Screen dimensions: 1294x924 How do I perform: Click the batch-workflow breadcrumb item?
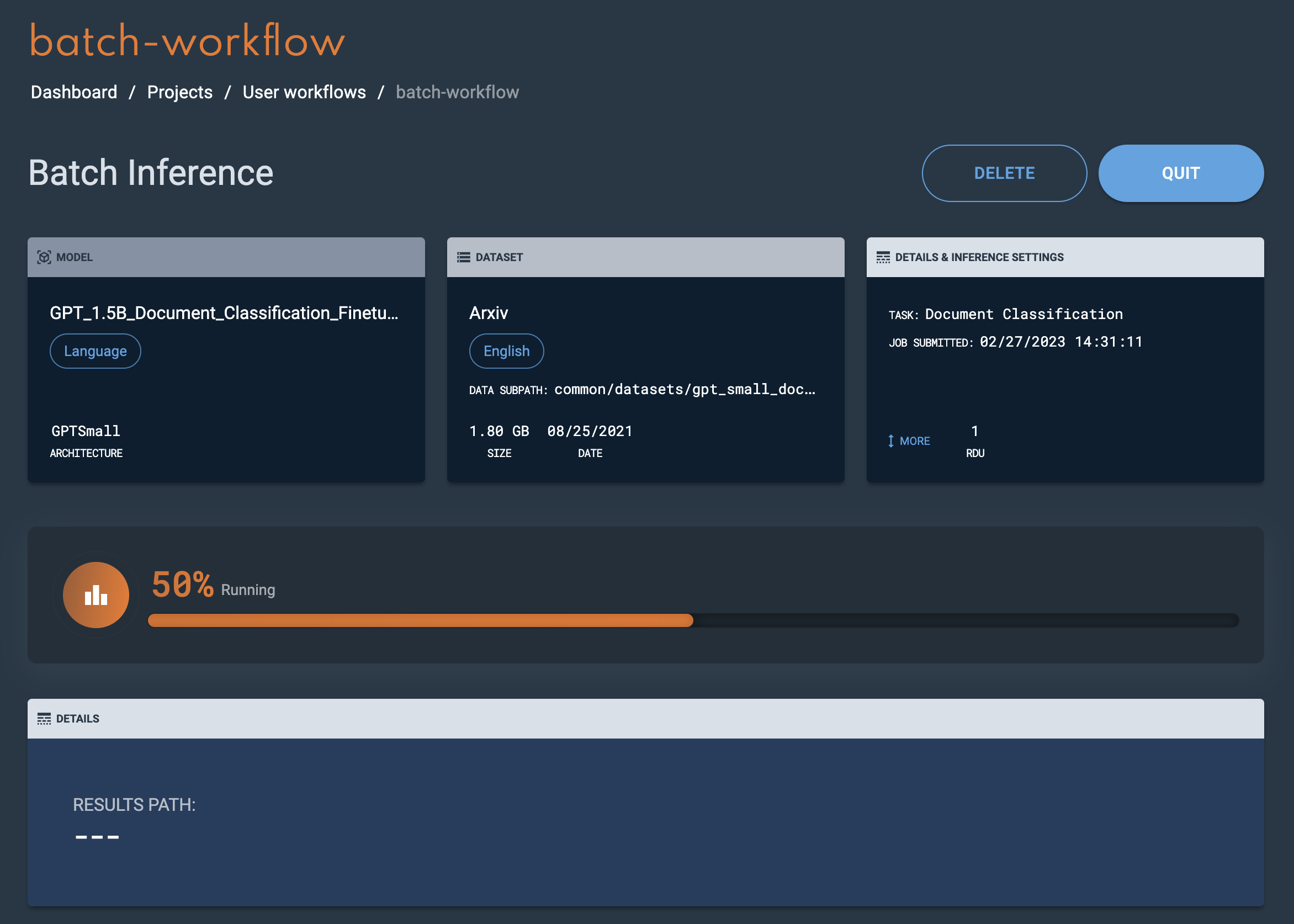point(457,92)
